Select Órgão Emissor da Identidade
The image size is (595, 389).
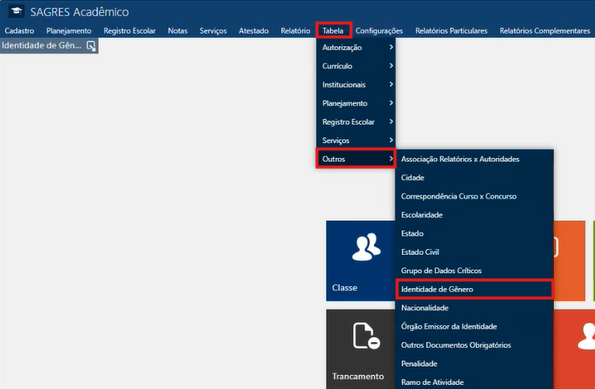[474, 326]
